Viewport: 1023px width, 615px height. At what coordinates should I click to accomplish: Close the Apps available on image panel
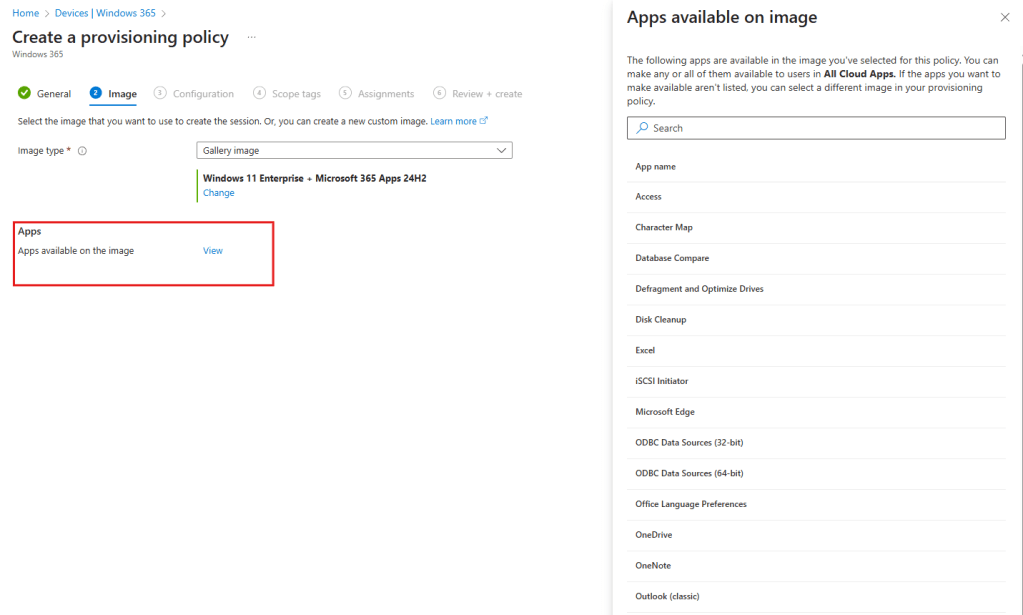point(1005,17)
